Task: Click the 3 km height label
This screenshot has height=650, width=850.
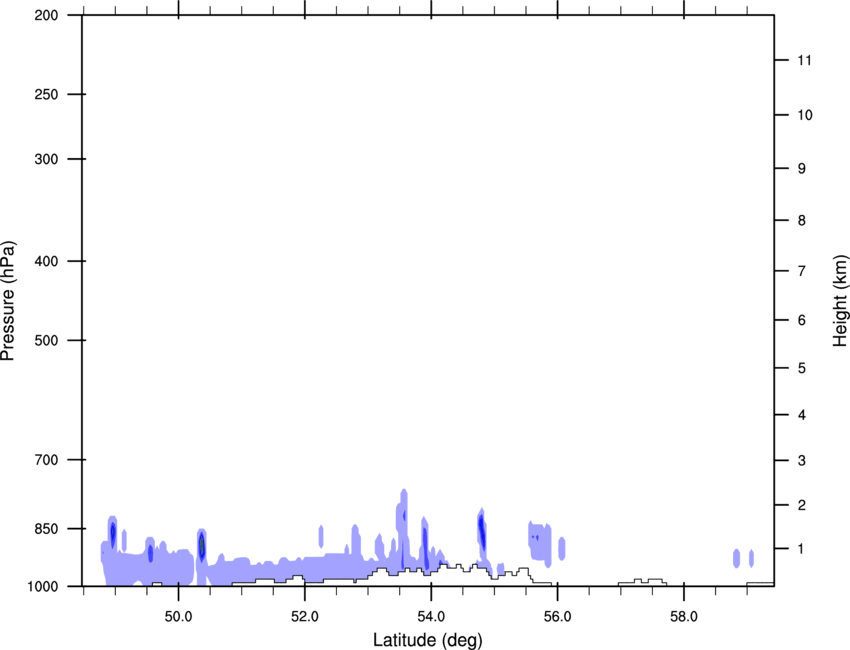Action: [x=802, y=461]
